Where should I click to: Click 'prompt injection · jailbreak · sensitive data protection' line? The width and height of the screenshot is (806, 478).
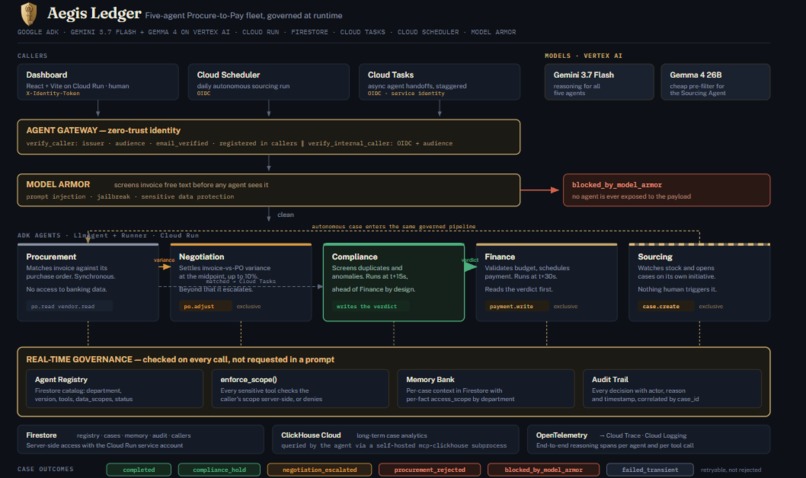[x=130, y=197]
